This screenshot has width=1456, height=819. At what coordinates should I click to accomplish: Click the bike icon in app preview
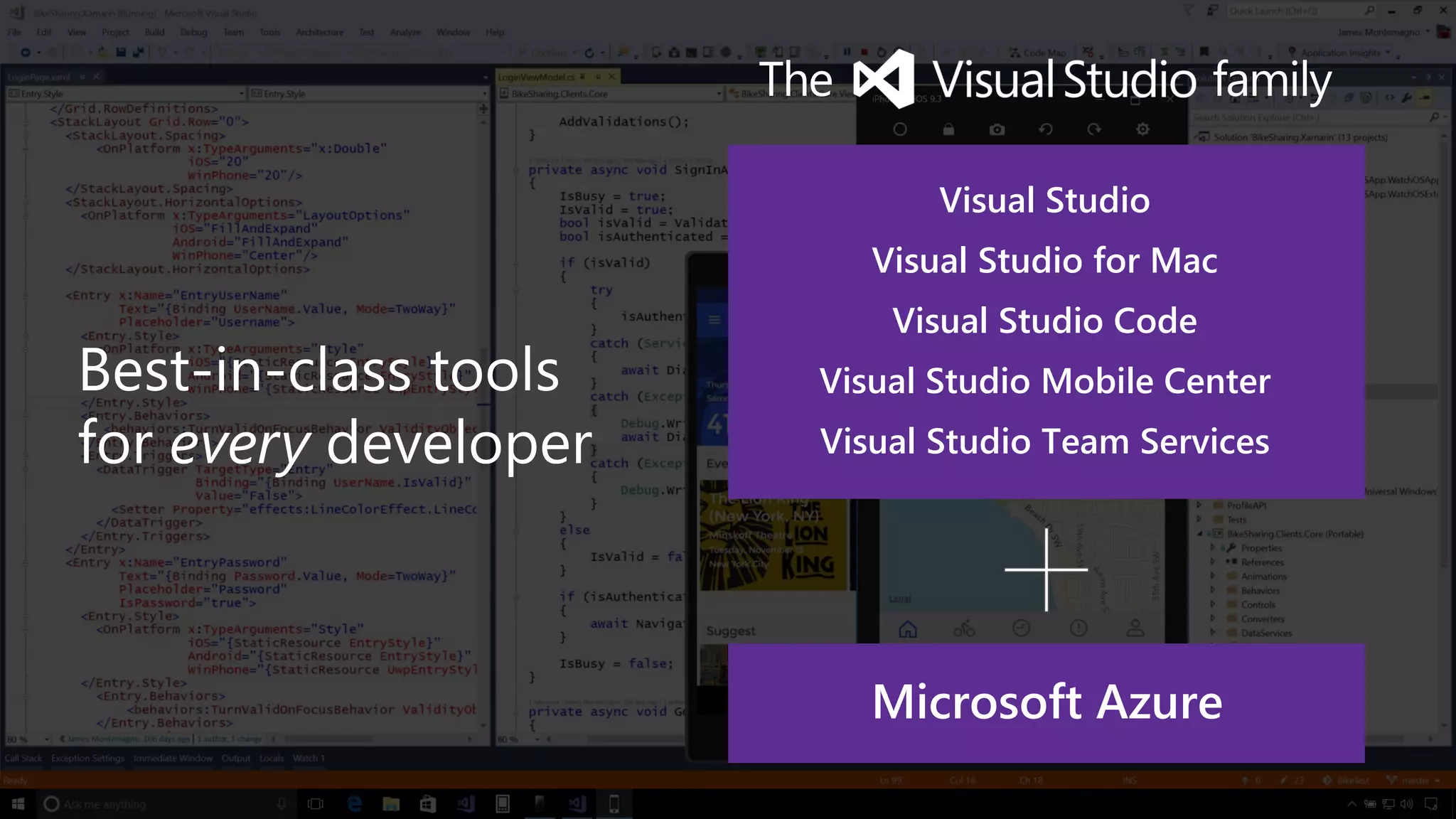[x=964, y=628]
